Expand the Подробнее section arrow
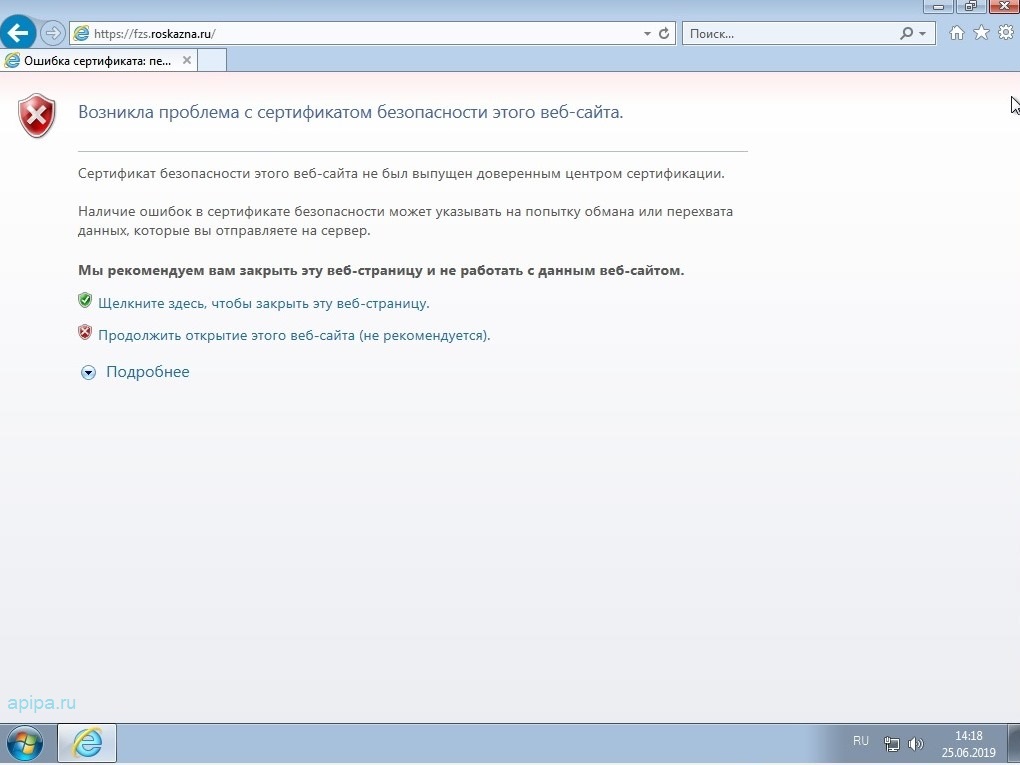Image resolution: width=1020 pixels, height=765 pixels. 88,372
